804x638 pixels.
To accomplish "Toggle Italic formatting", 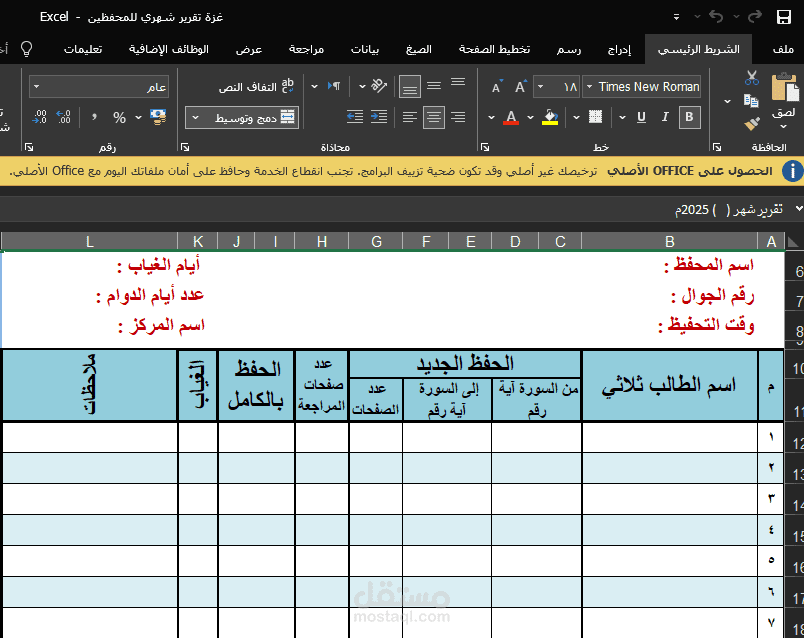I will coord(664,117).
